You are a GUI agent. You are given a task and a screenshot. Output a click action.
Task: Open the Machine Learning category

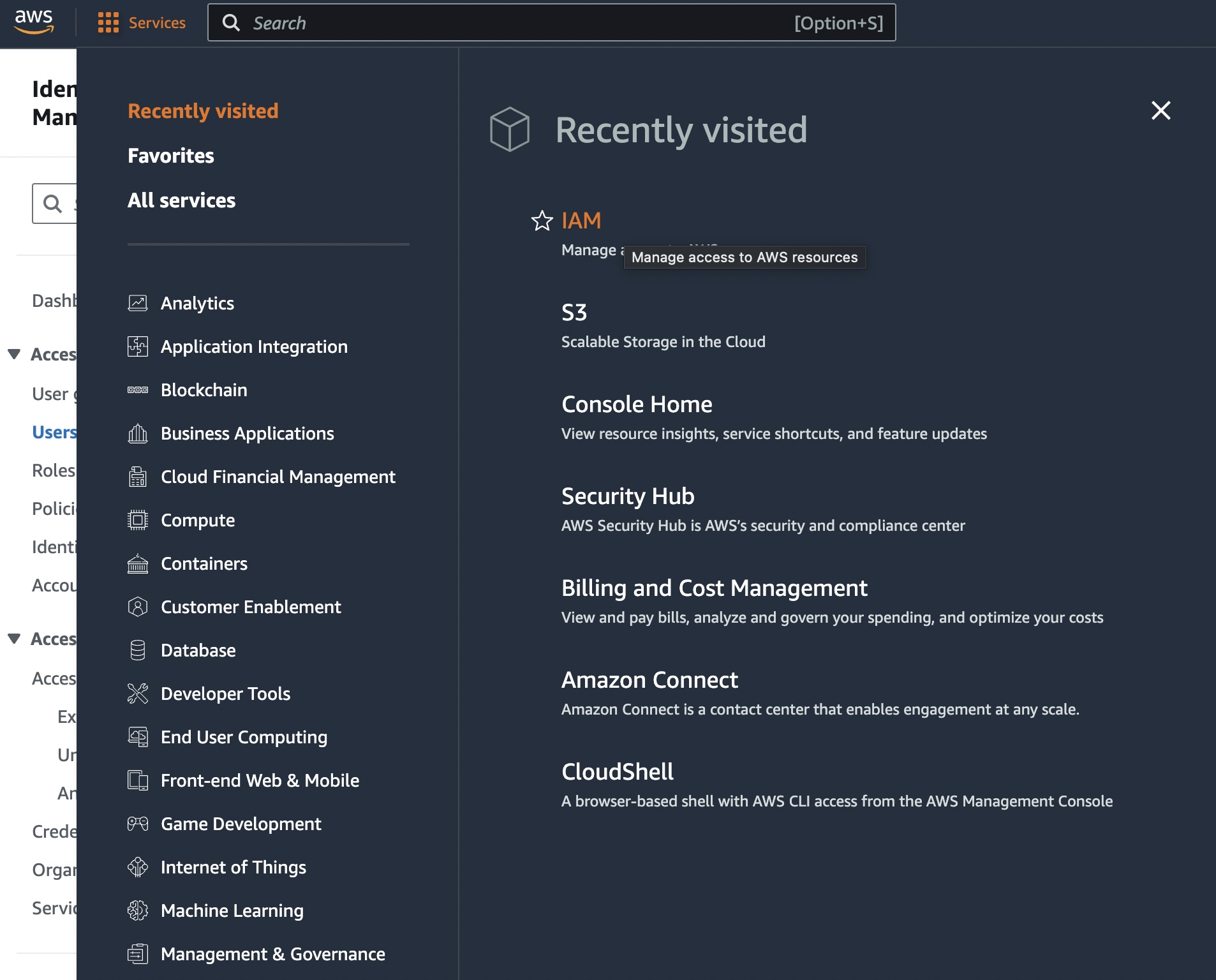pyautogui.click(x=232, y=910)
